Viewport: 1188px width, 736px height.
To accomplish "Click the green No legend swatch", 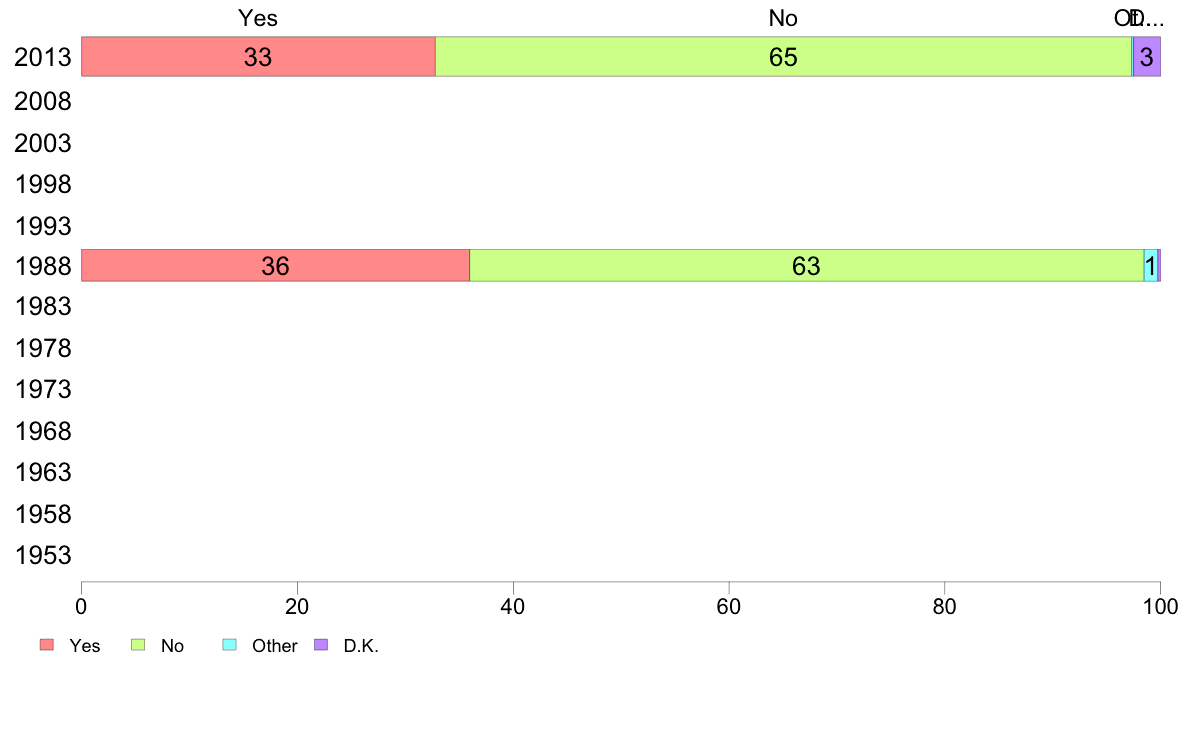I will point(138,644).
